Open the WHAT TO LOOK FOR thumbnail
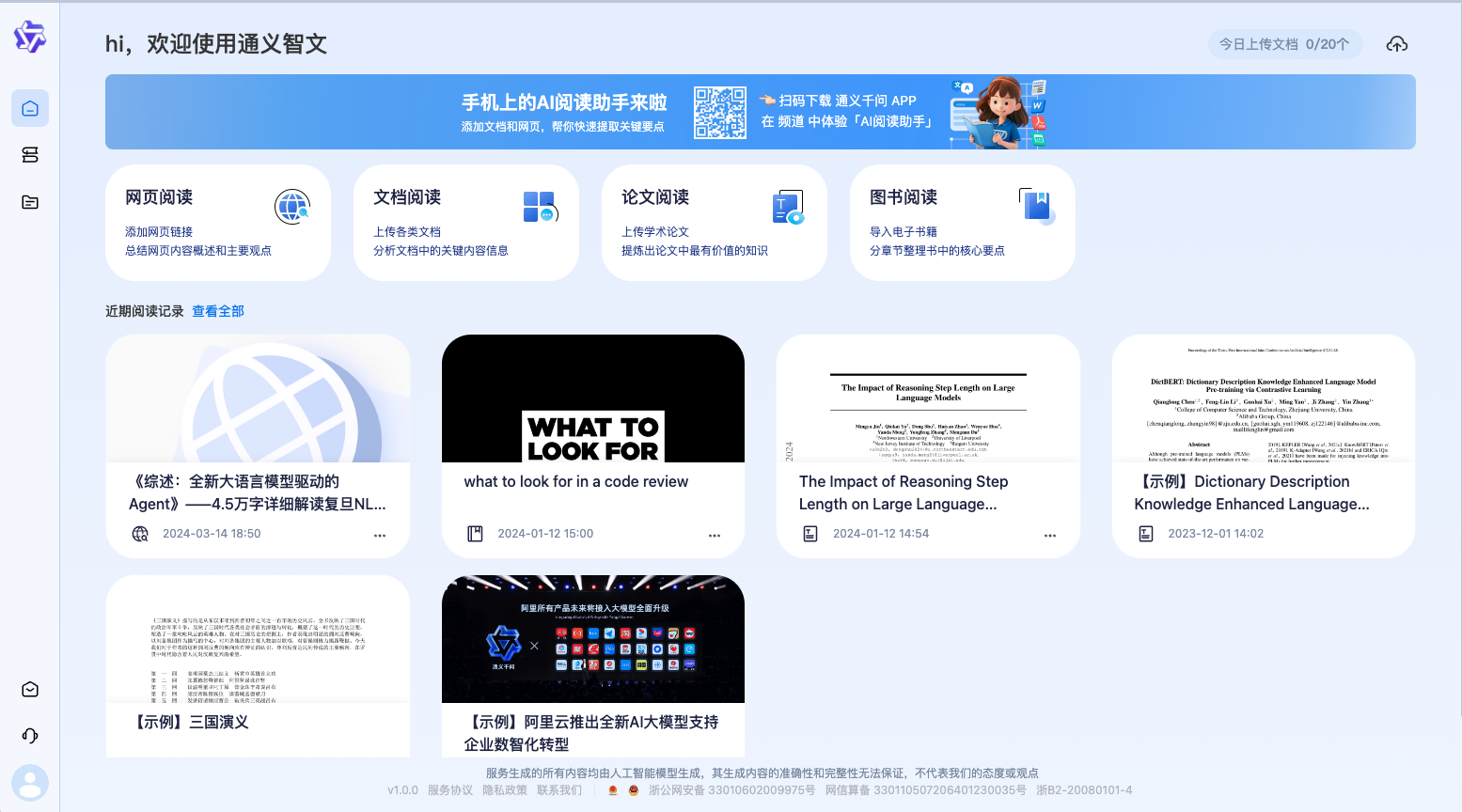Viewport: 1462px width, 812px height. pos(593,398)
